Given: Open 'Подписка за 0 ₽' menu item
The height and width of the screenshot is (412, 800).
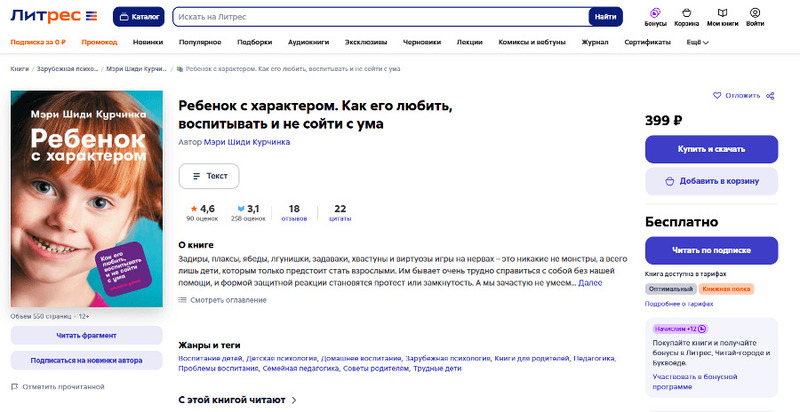Looking at the screenshot, I should [38, 42].
